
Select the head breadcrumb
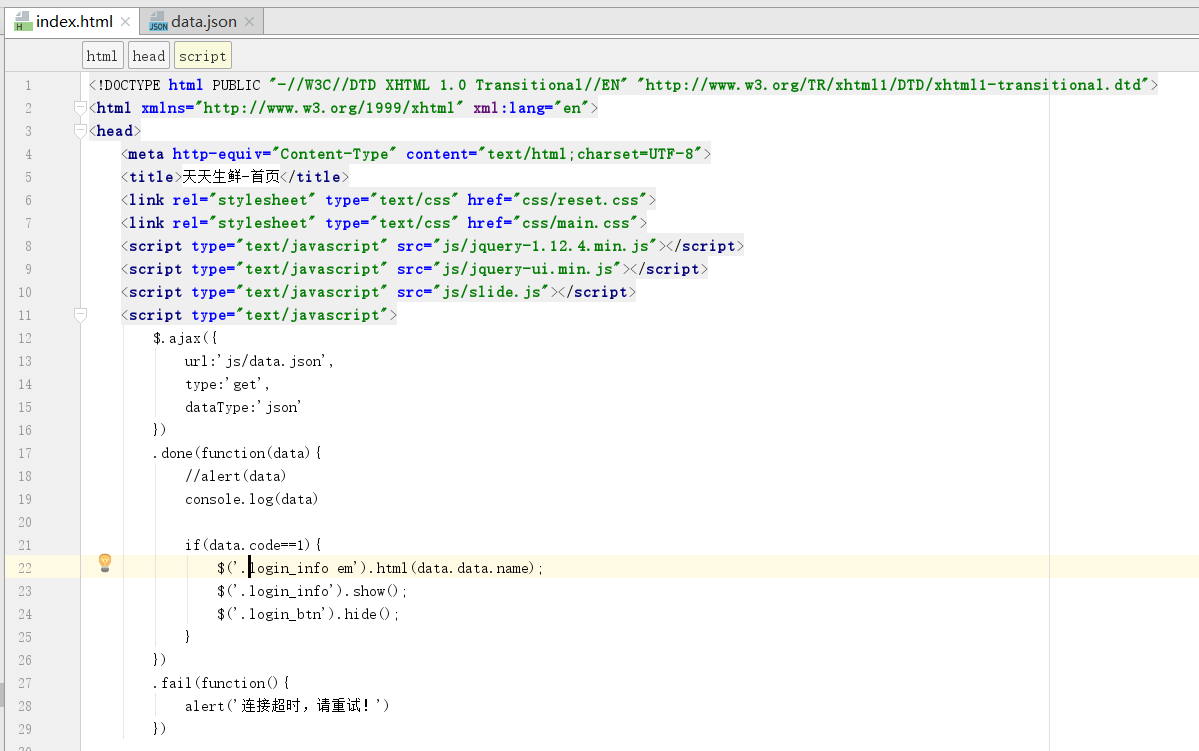click(x=148, y=56)
